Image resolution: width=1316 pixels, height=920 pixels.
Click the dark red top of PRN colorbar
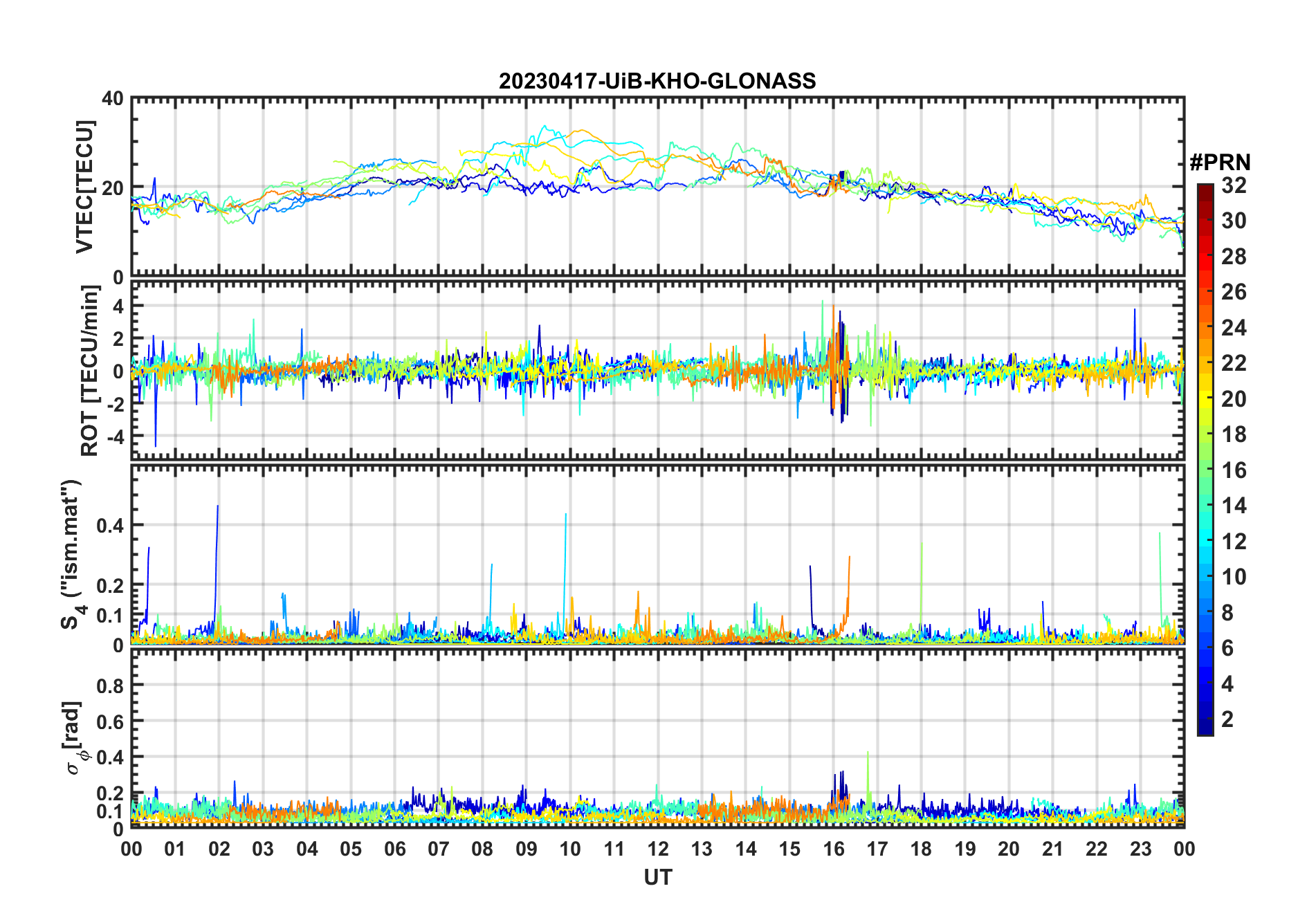(x=1205, y=192)
